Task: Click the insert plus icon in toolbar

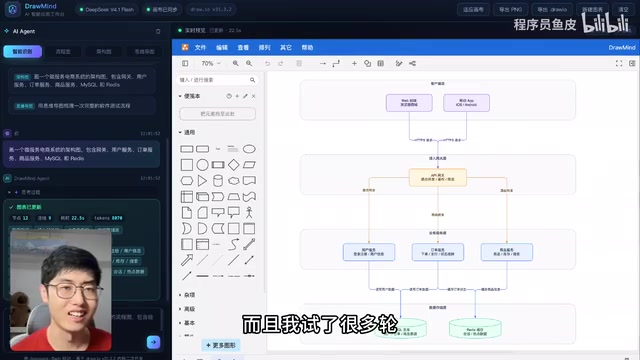Action: click(x=354, y=63)
